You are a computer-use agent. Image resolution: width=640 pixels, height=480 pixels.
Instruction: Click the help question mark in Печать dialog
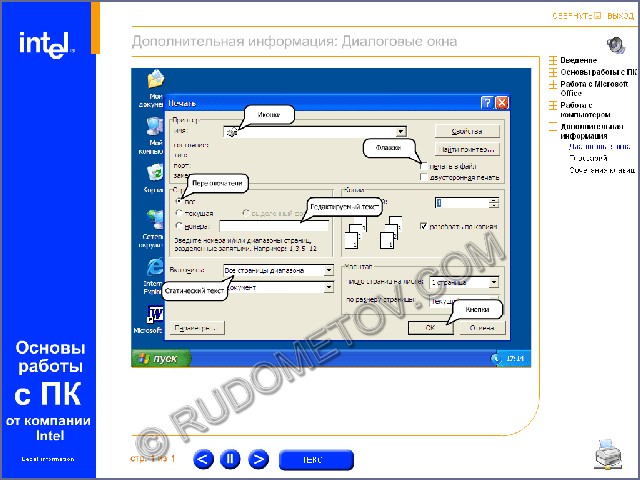point(487,102)
